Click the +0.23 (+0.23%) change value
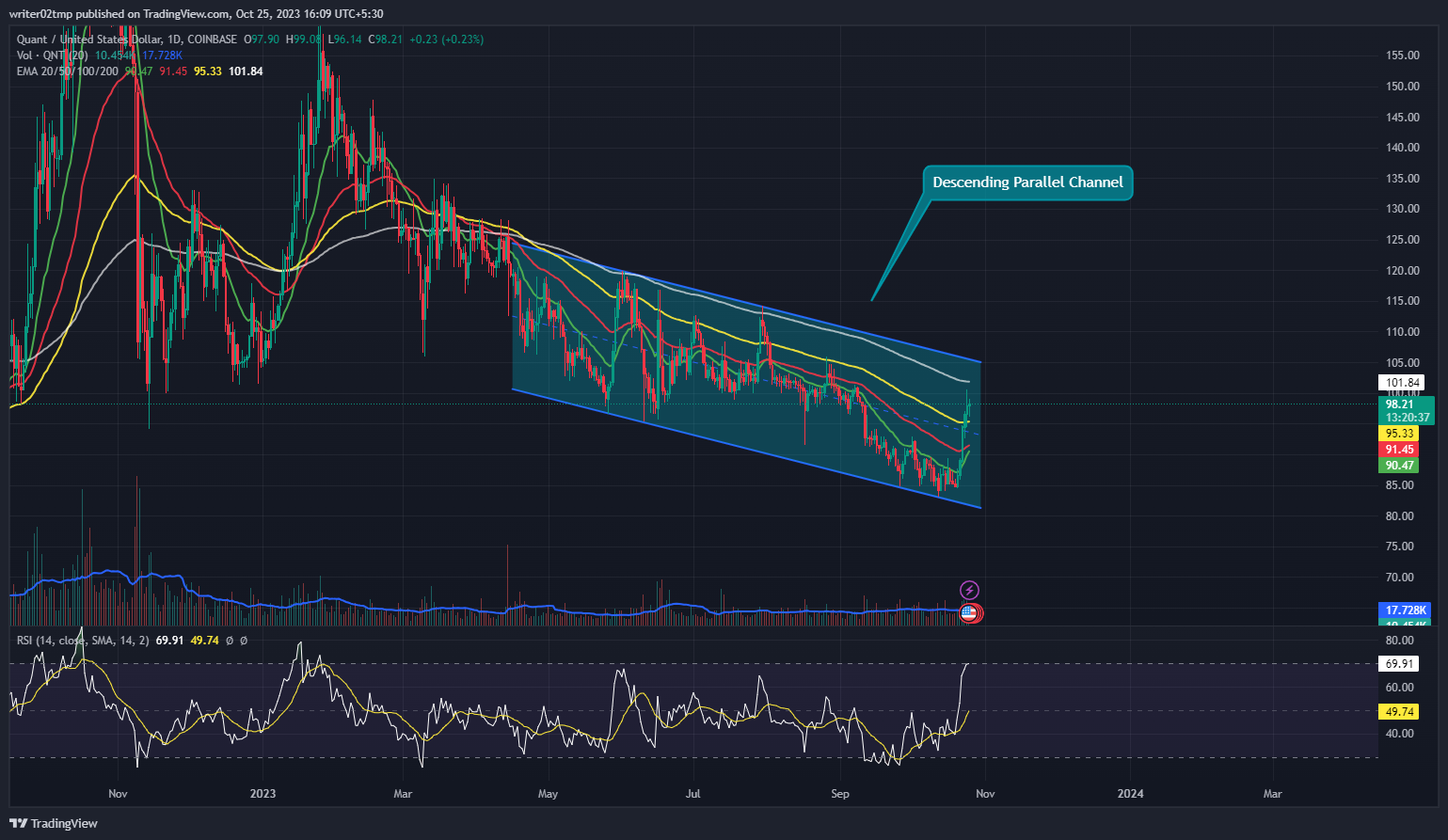Viewport: 1448px width, 840px height. click(445, 40)
